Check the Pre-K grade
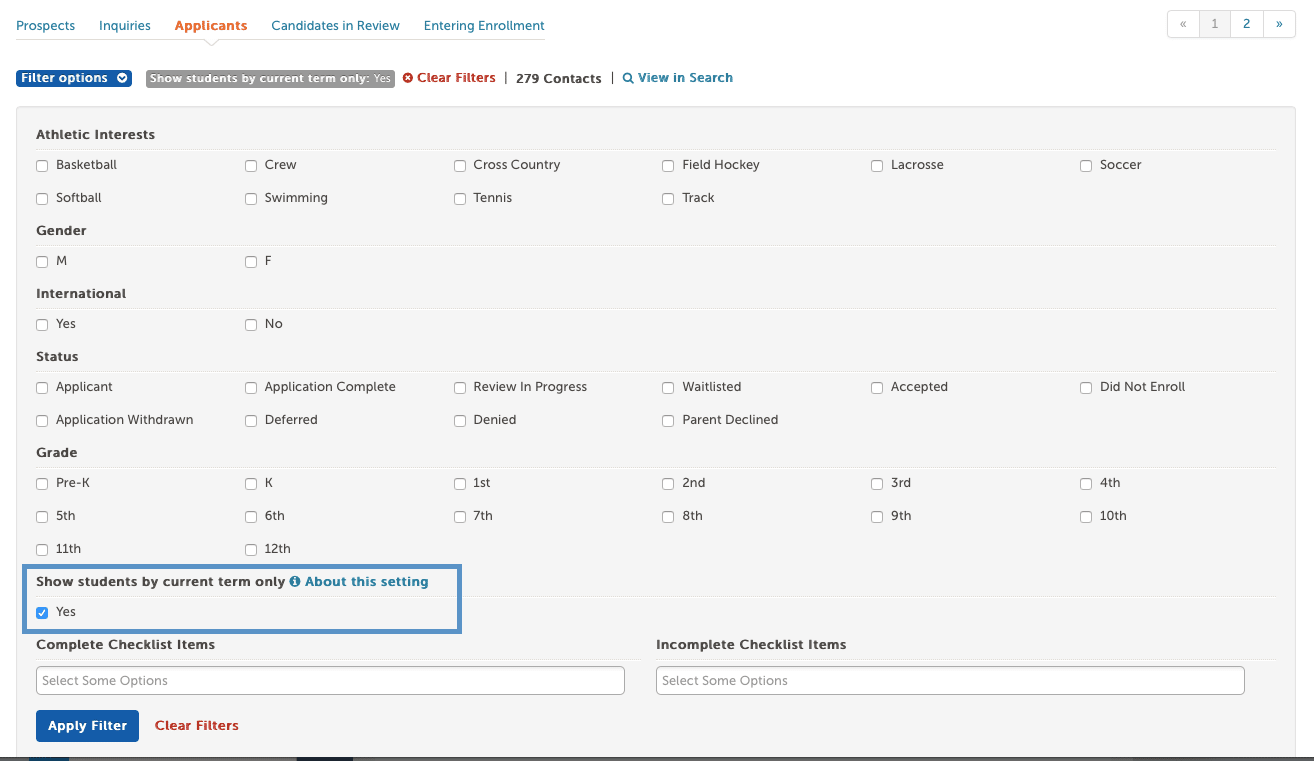Viewport: 1314px width, 761px height. coord(42,484)
